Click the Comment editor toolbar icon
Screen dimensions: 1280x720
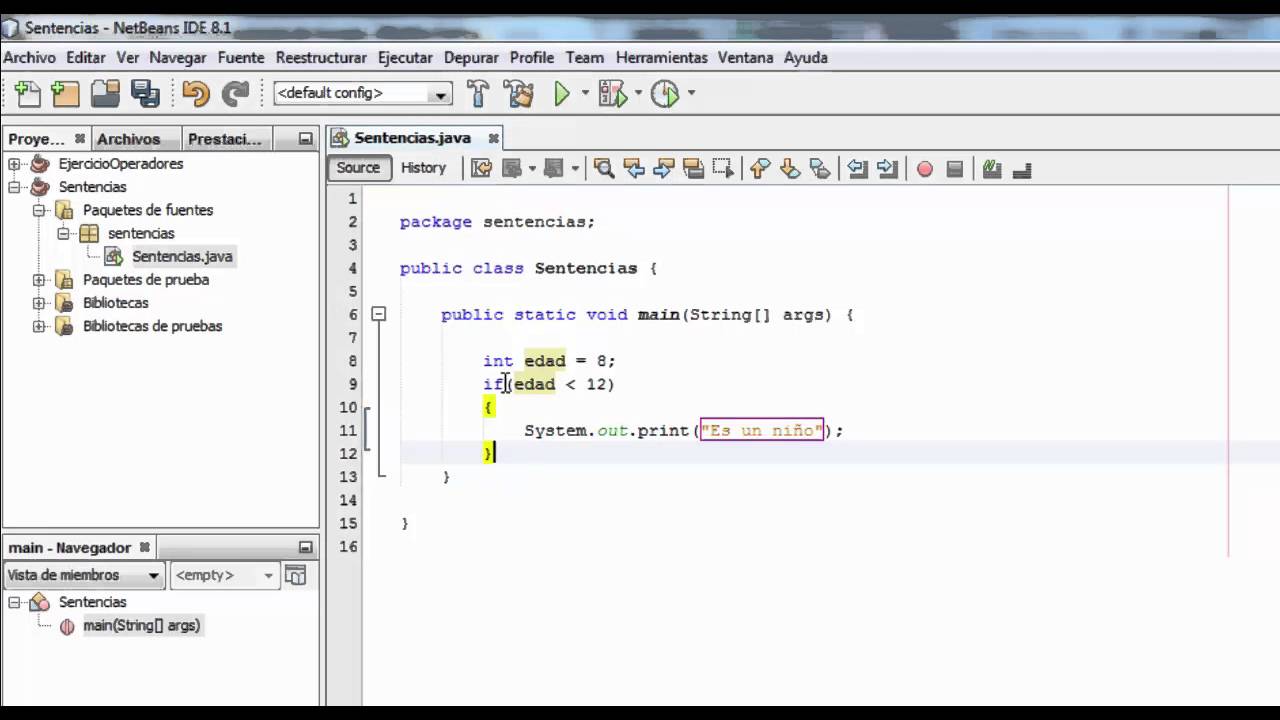pyautogui.click(x=992, y=169)
